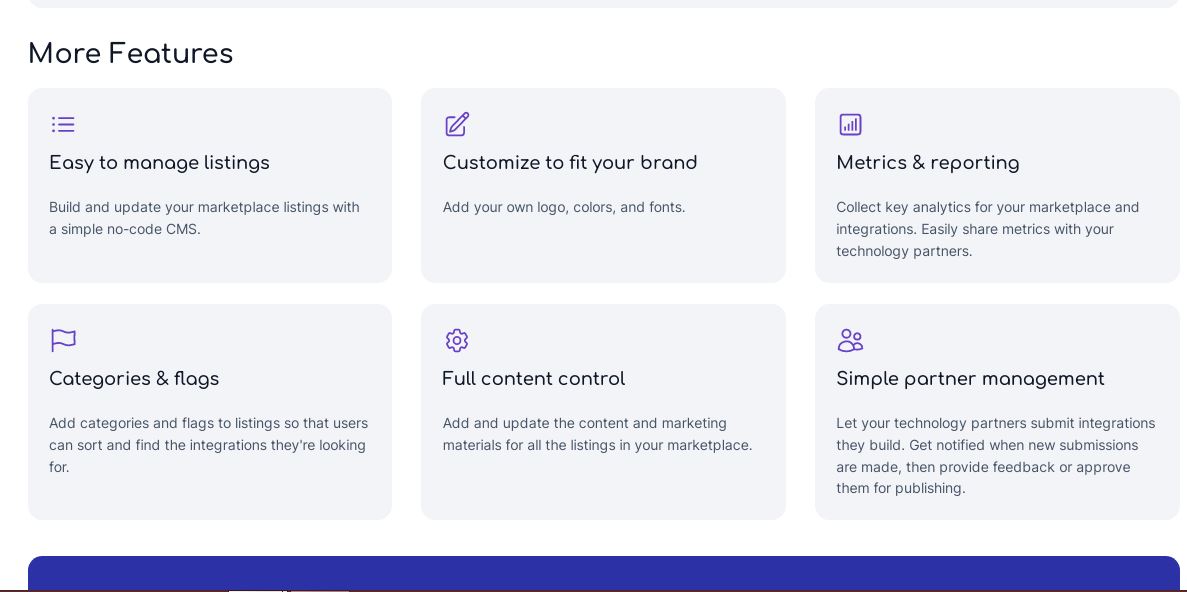
Task: Click the 'Full content control' heading
Action: point(534,379)
